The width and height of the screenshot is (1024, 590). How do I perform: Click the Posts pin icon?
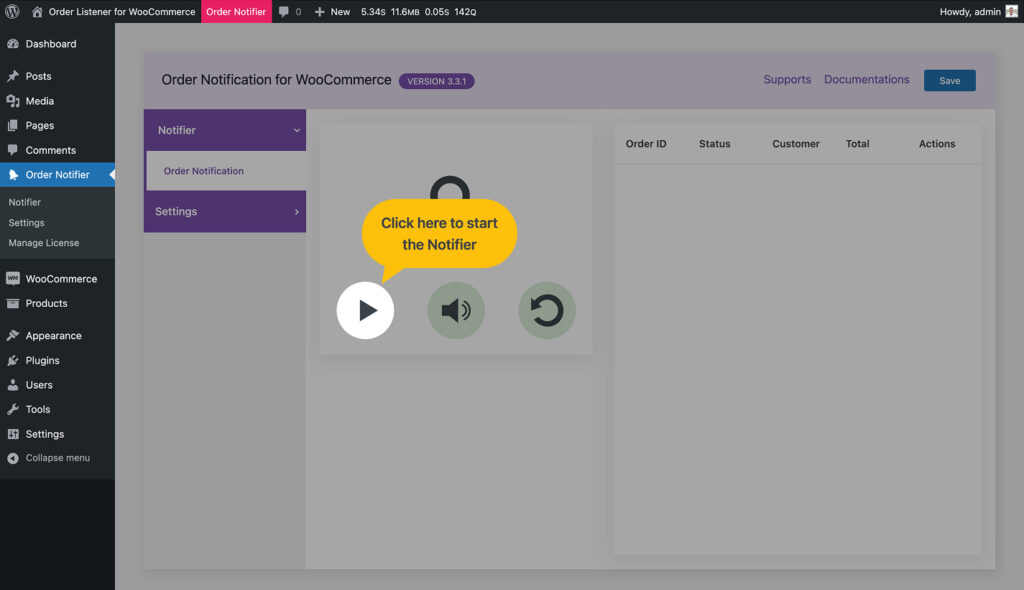pyautogui.click(x=12, y=76)
